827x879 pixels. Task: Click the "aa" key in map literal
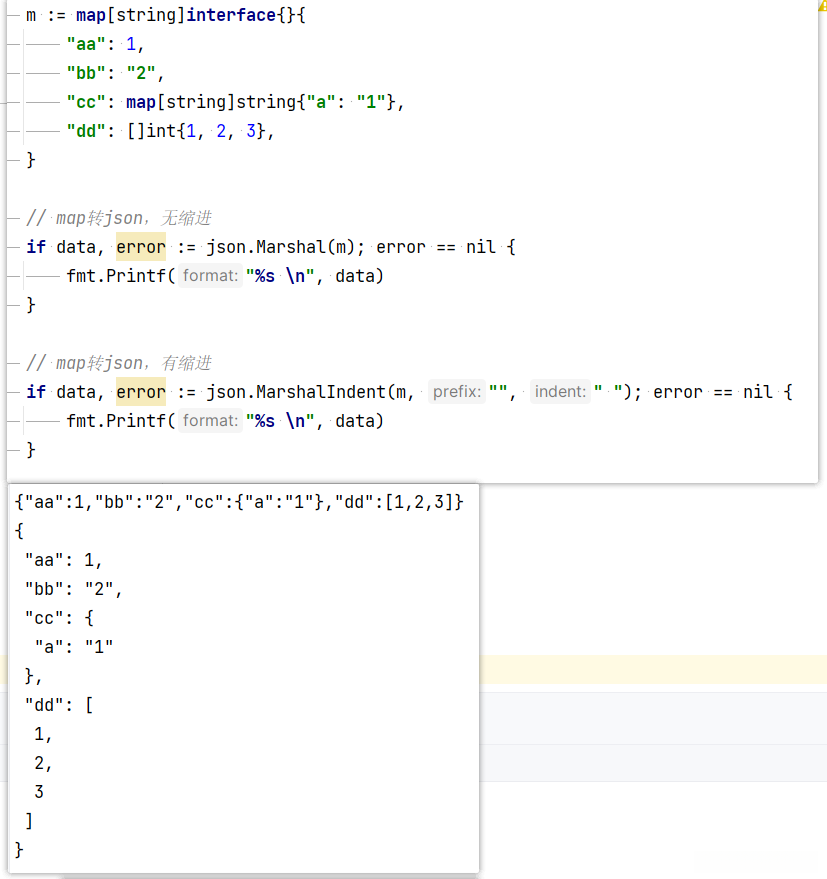tap(86, 44)
